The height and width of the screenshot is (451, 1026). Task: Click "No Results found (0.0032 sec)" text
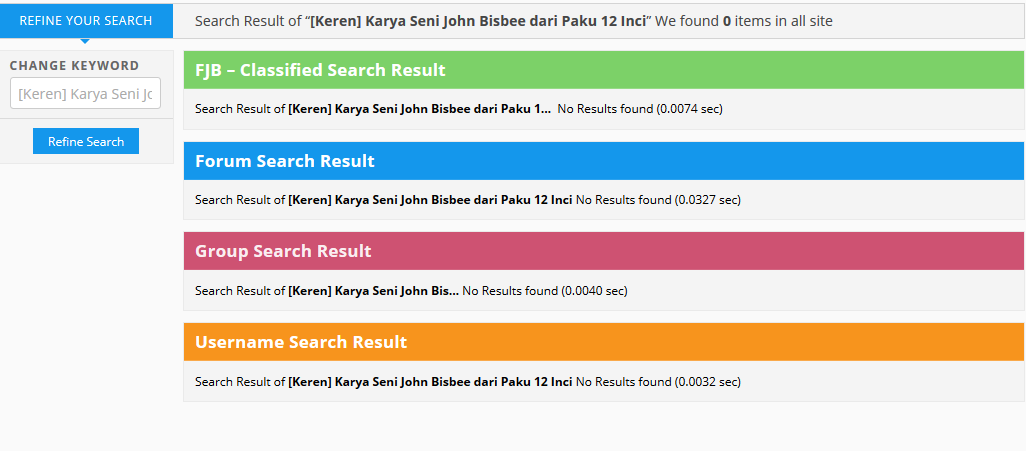pyautogui.click(x=658, y=382)
